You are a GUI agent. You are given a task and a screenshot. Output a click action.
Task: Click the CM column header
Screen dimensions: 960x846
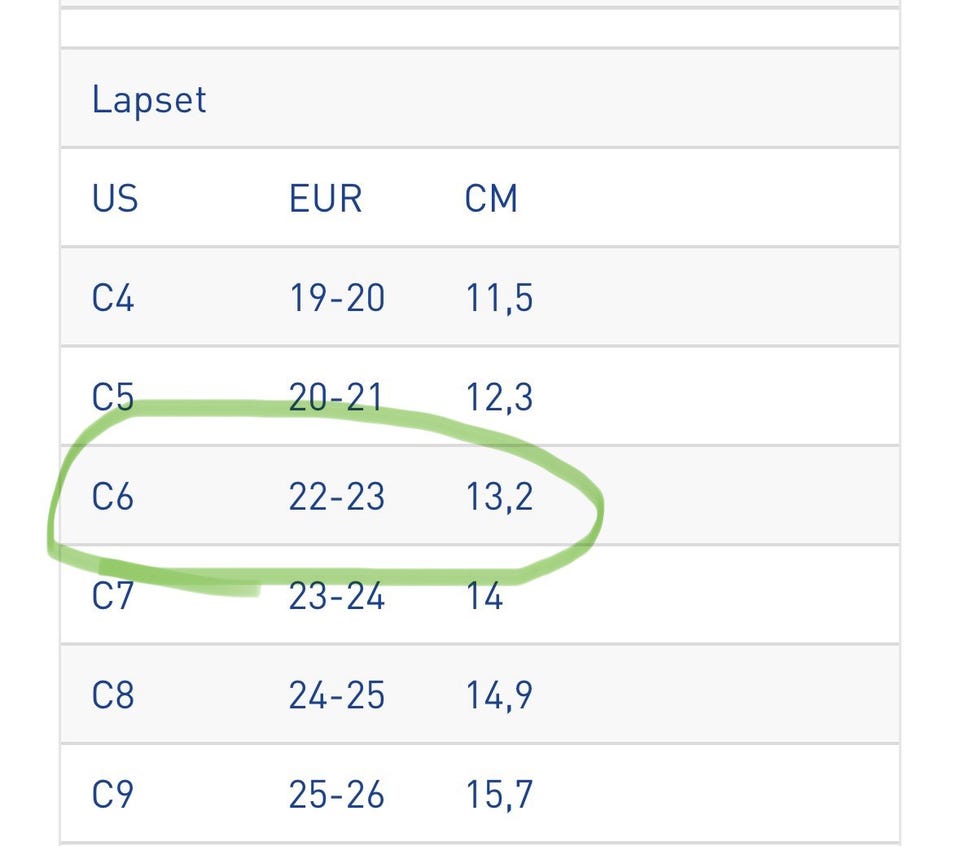click(x=491, y=198)
